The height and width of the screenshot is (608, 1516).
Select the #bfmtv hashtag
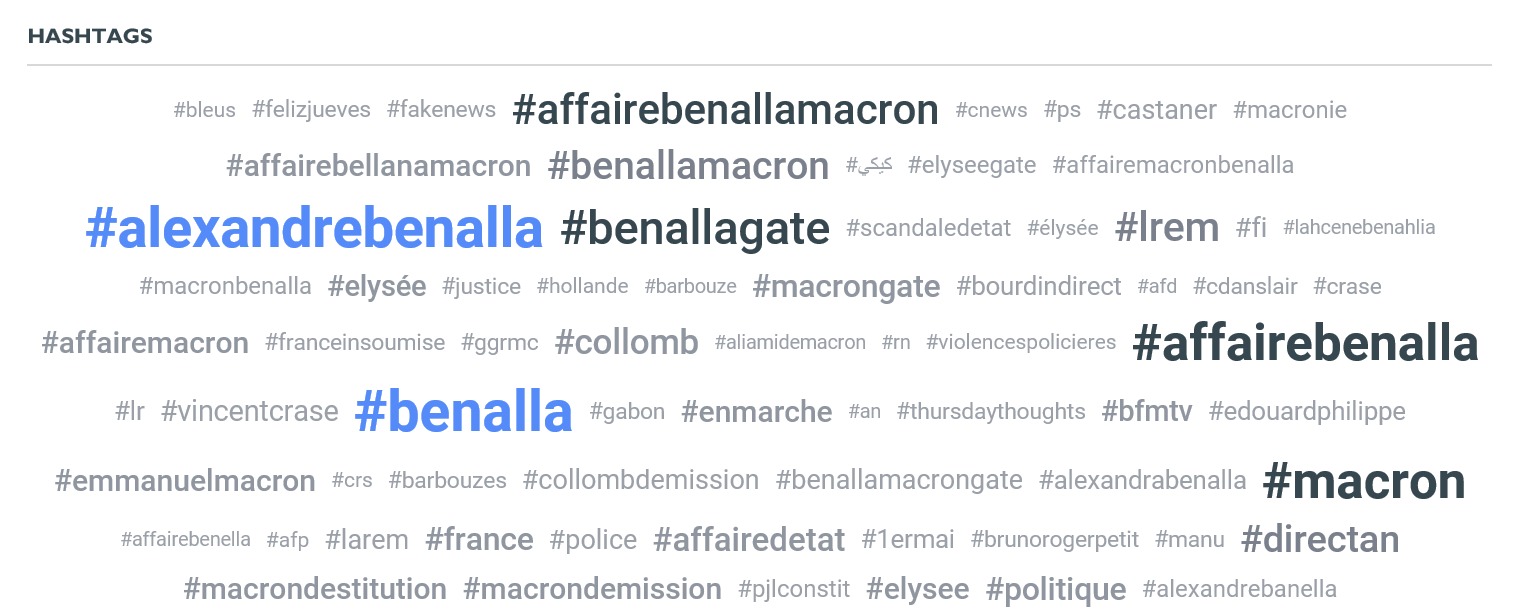tap(1147, 411)
